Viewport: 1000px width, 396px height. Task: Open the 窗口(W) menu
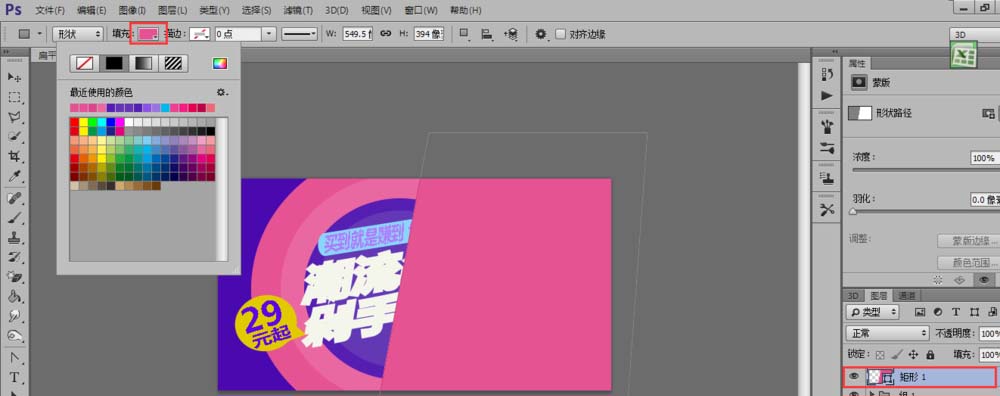coord(421,11)
